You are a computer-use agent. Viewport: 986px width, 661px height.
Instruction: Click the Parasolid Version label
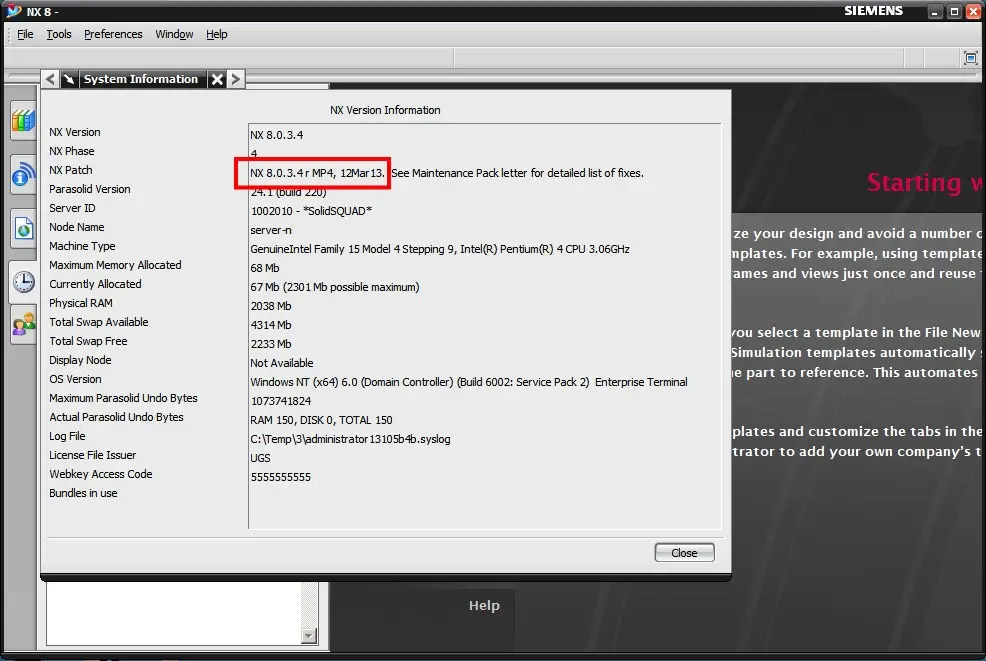pyautogui.click(x=90, y=189)
